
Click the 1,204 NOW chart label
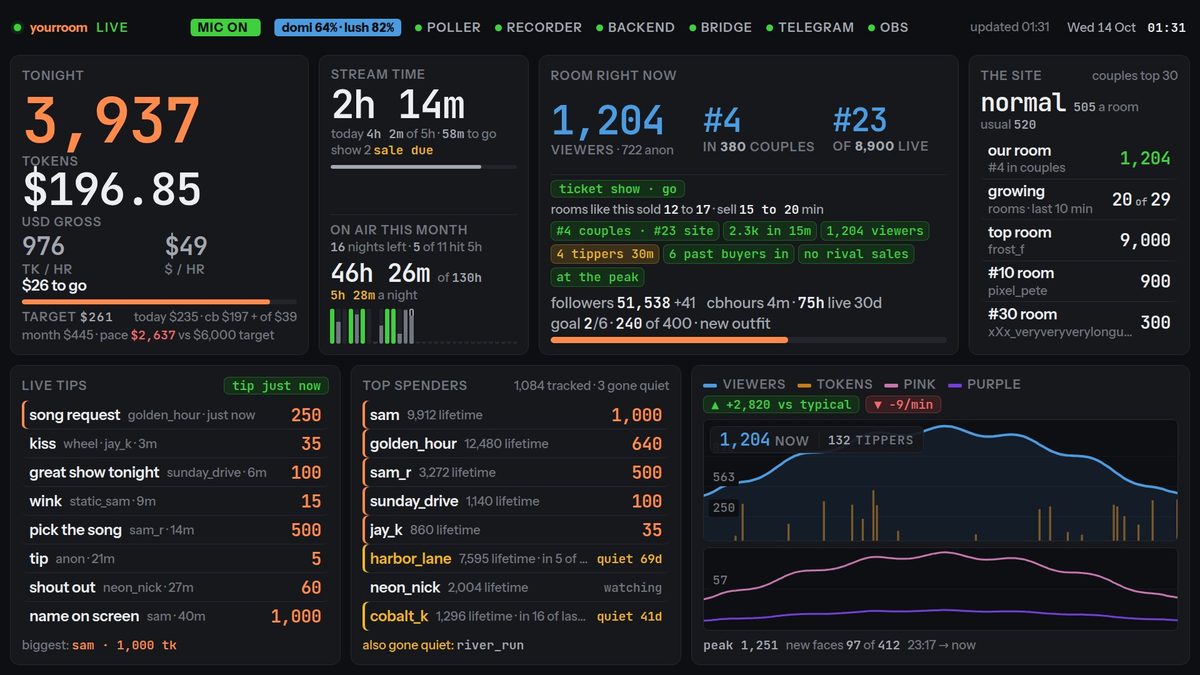click(x=764, y=440)
